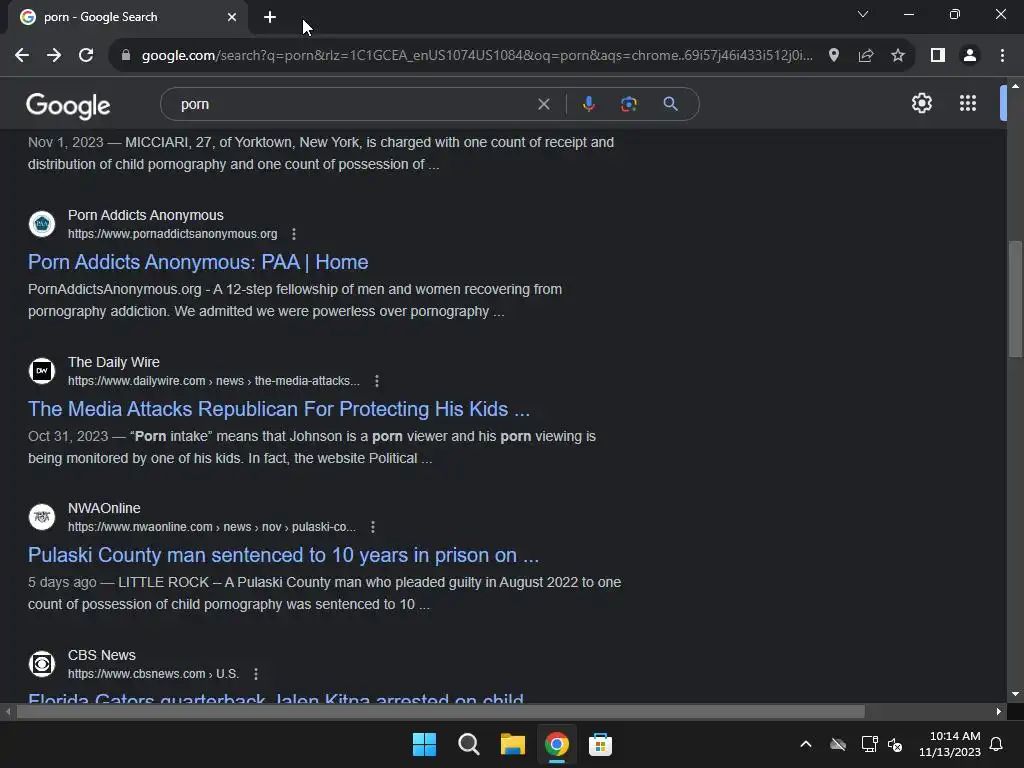Open a new tab with the plus button
The image size is (1024, 768).
pos(270,17)
